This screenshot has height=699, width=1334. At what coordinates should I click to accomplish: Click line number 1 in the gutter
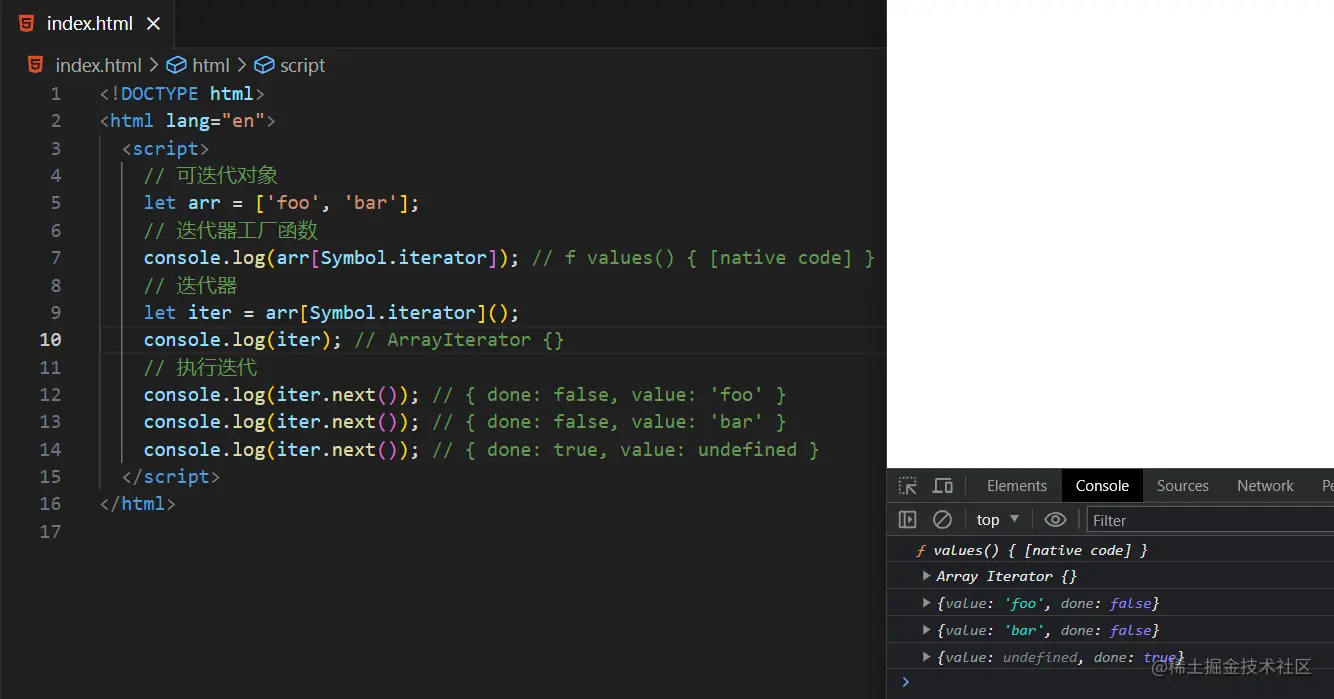pyautogui.click(x=56, y=94)
